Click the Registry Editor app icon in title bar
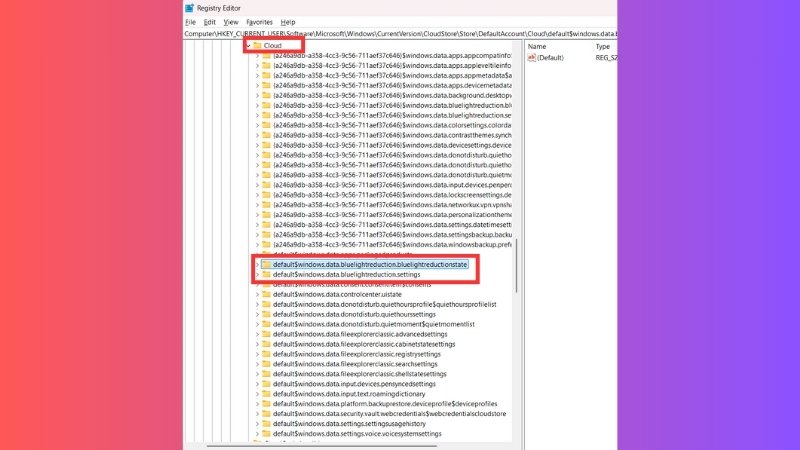800x450 pixels. pos(189,8)
